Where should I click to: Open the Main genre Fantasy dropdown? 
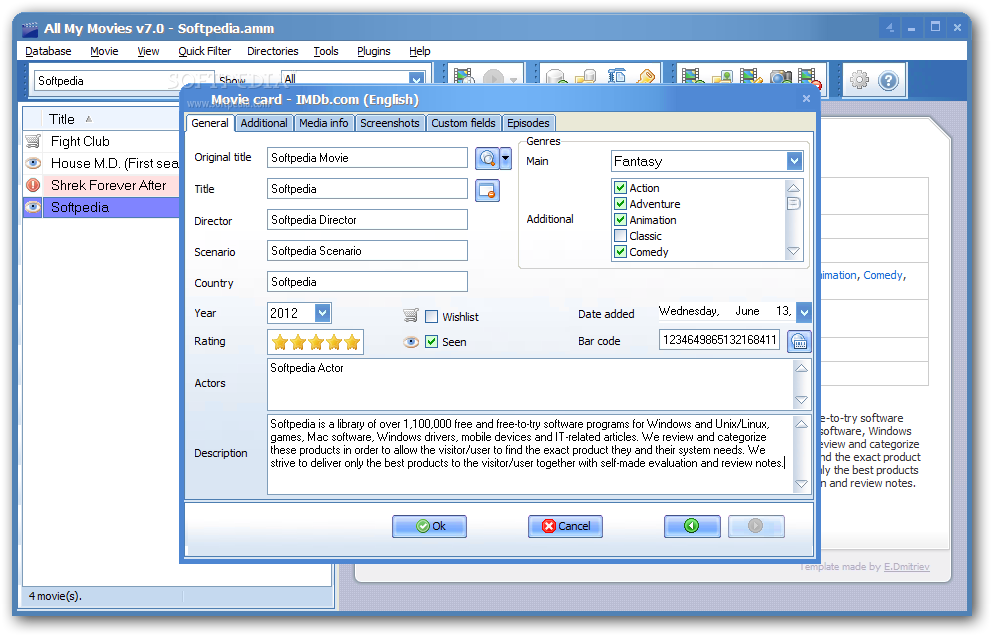[x=795, y=161]
